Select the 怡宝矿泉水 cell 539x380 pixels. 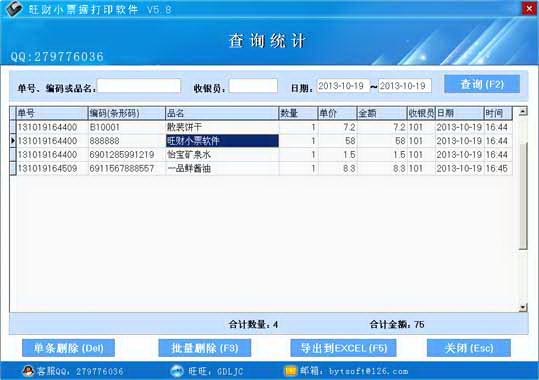[x=222, y=154]
